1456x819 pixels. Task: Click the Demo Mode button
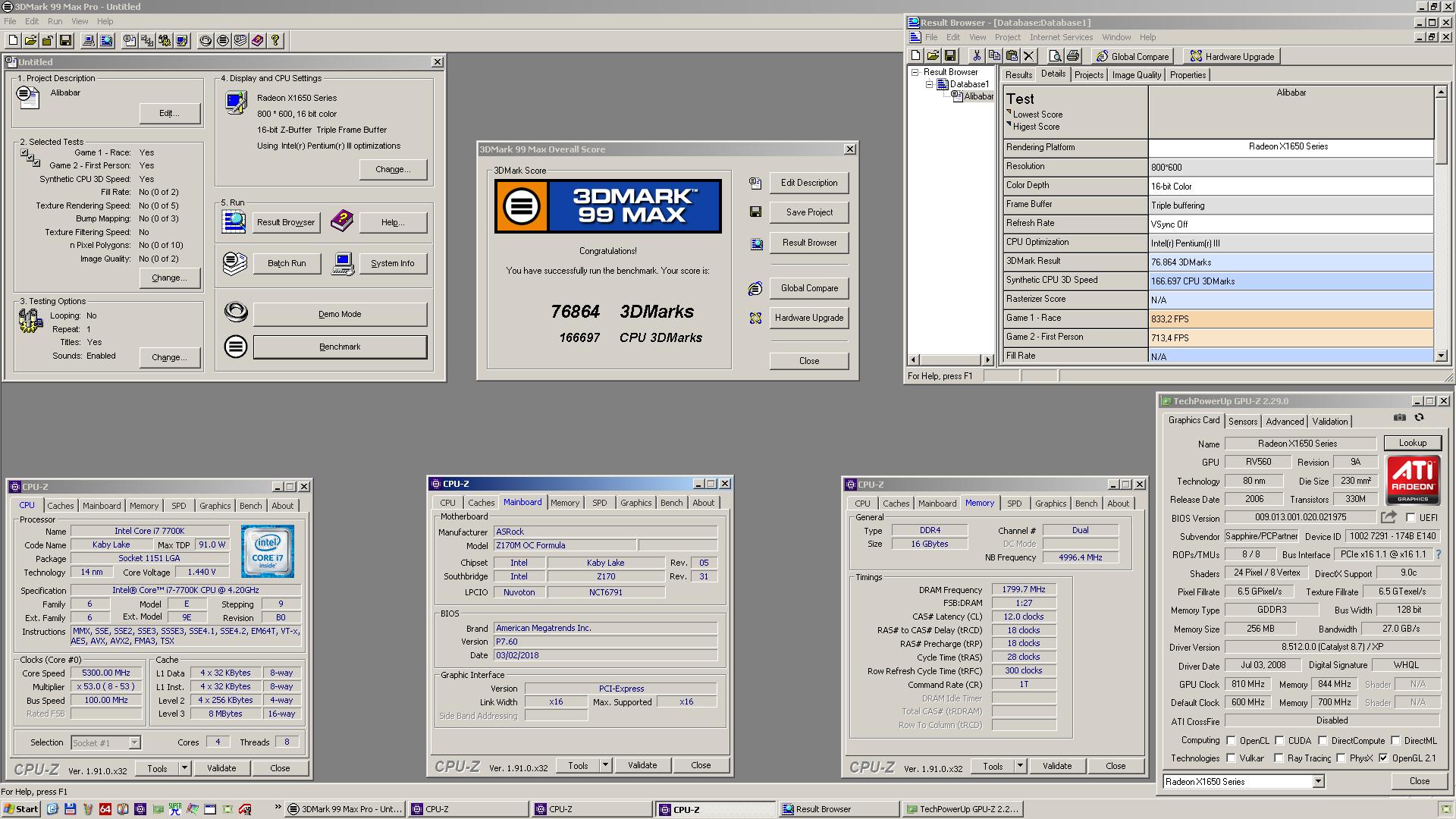(340, 314)
